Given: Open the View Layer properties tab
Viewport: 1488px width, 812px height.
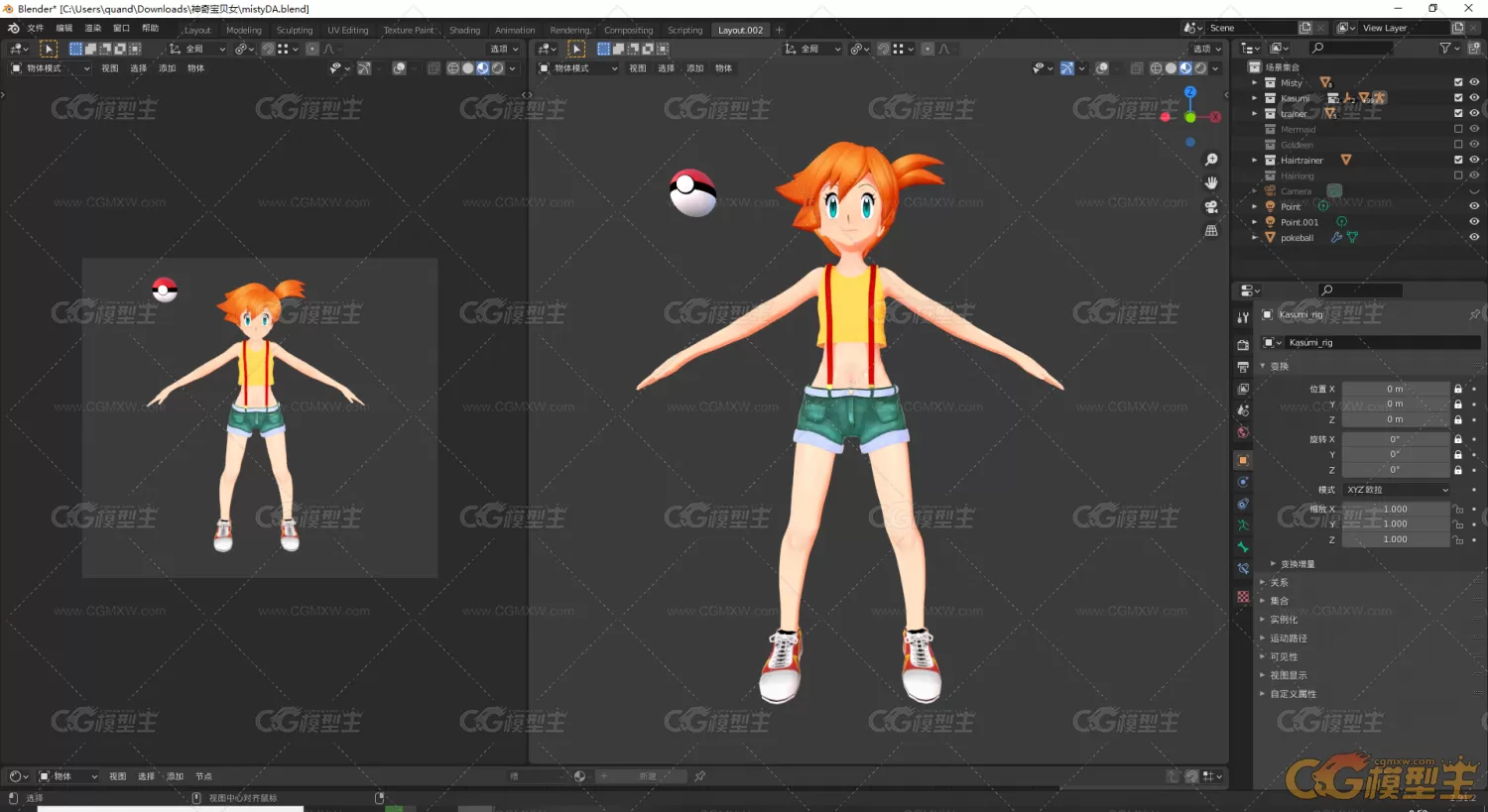Looking at the screenshot, I should point(1243,389).
